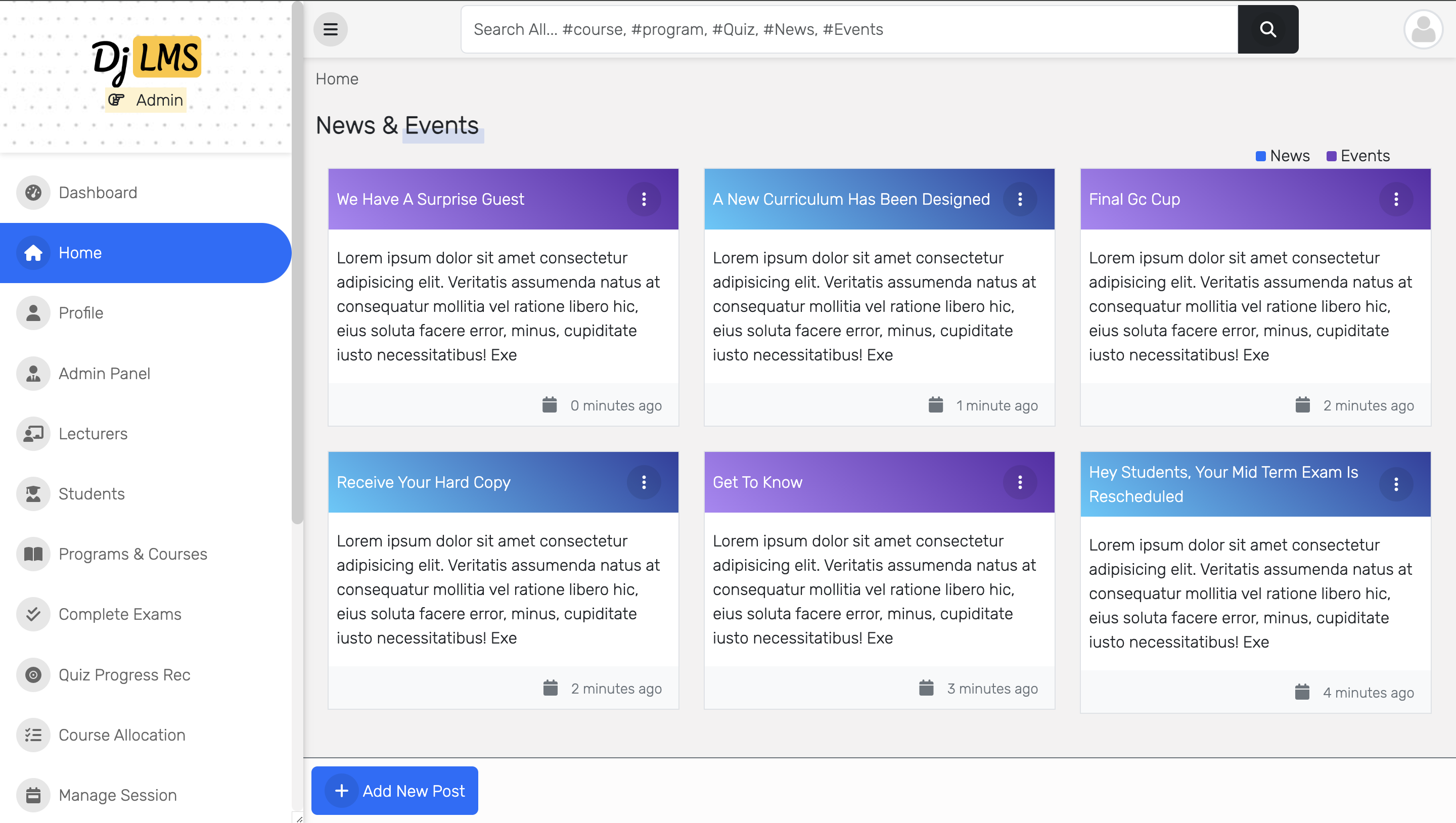Focus the Search All input field
1456x823 pixels.
(x=849, y=29)
